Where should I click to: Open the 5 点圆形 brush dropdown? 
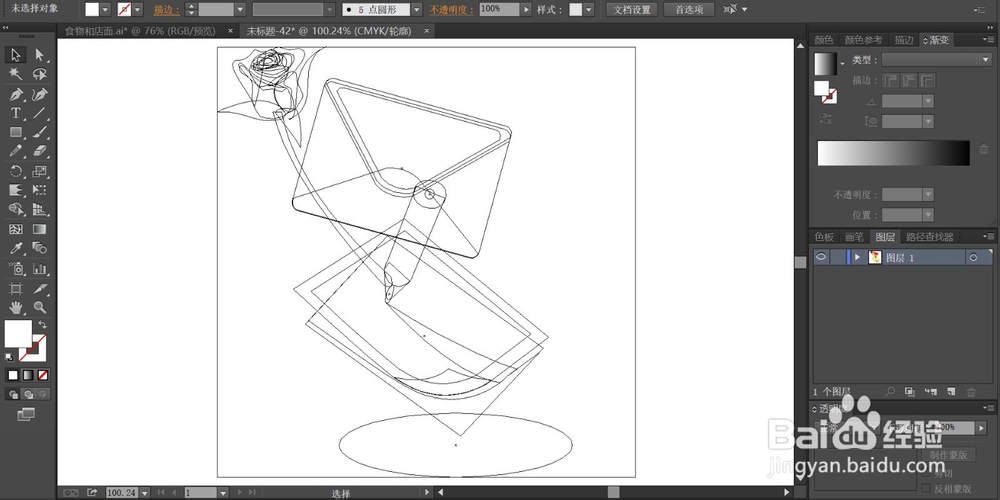point(416,10)
